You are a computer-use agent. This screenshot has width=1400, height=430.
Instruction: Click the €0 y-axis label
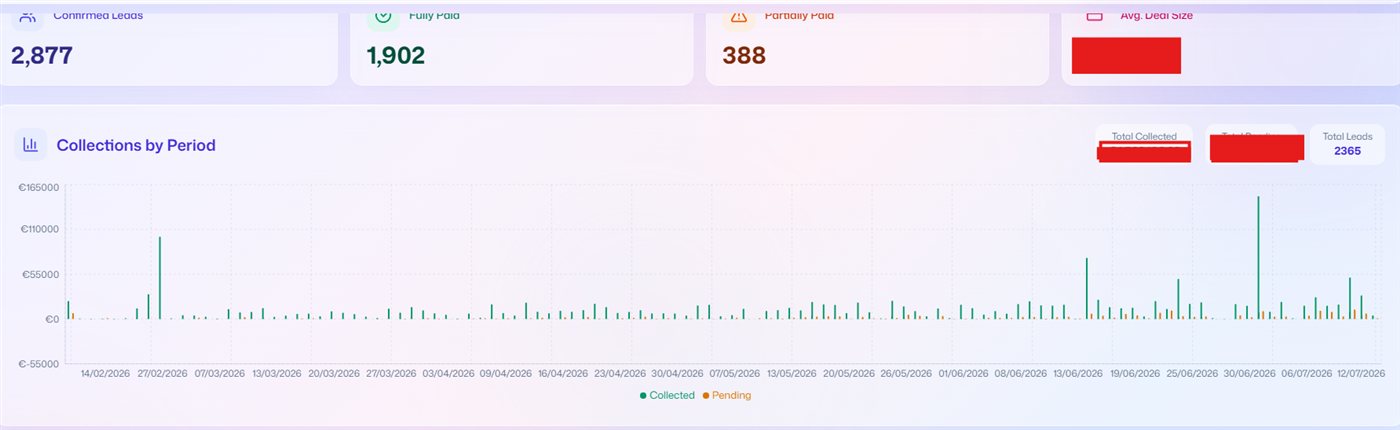click(x=52, y=319)
